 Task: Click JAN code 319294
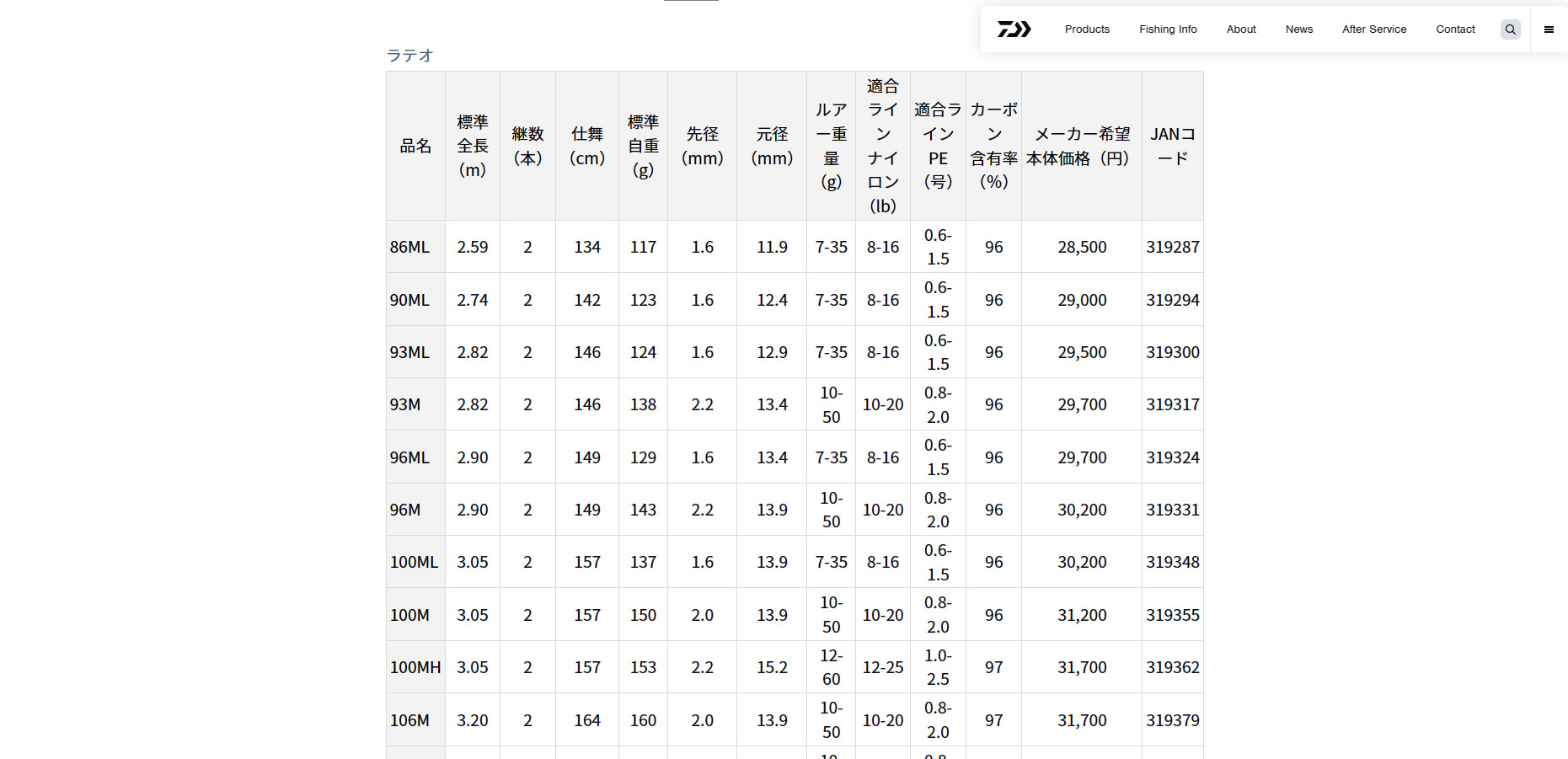(x=1173, y=300)
